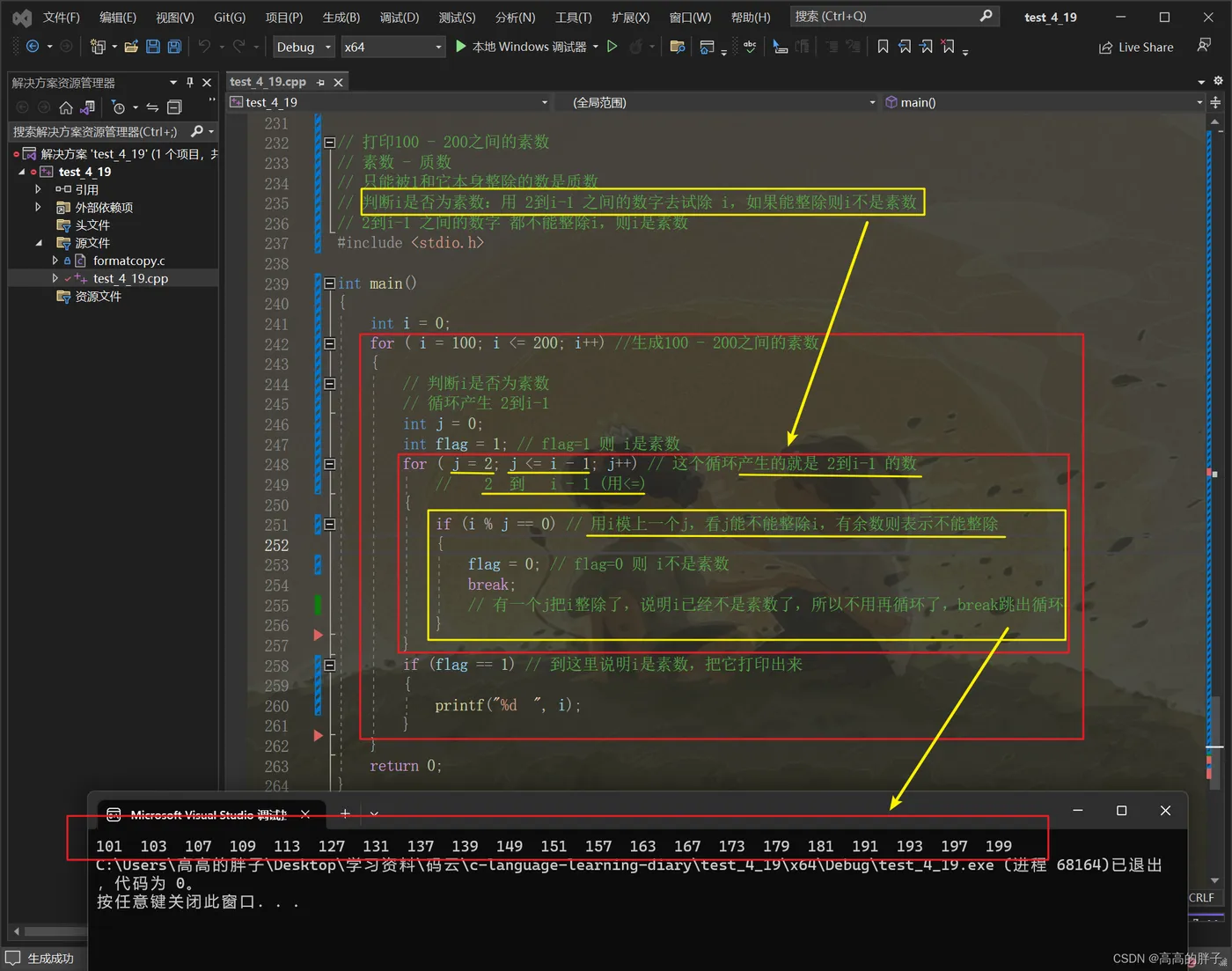The width and height of the screenshot is (1232, 971).
Task: Click the save all icon
Action: [x=174, y=47]
